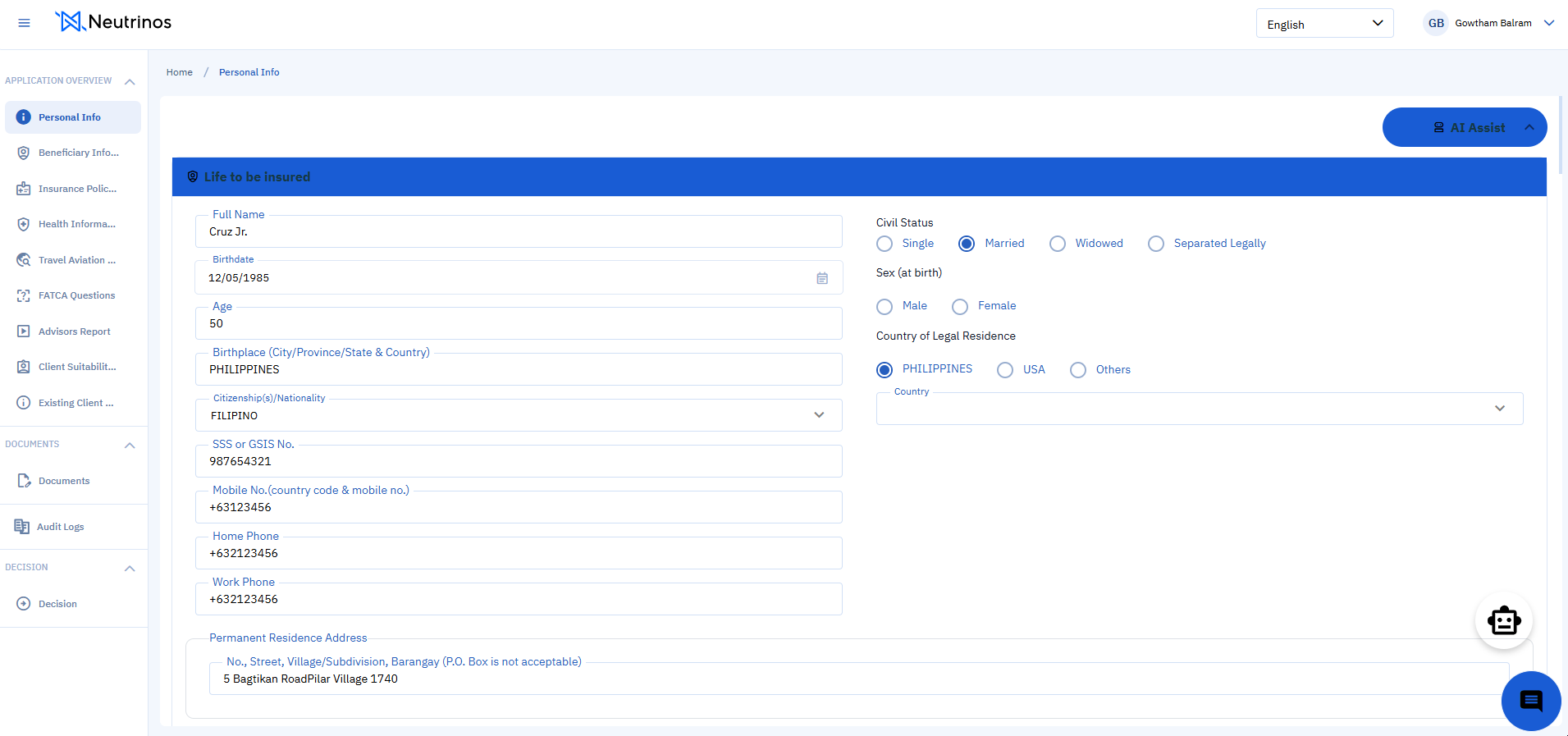Click the Travel Aviation sidebar icon
Image resolution: width=1568 pixels, height=736 pixels.
[x=23, y=260]
